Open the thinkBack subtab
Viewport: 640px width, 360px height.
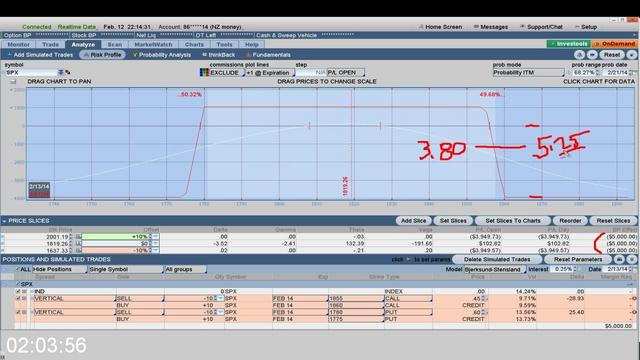(219, 55)
